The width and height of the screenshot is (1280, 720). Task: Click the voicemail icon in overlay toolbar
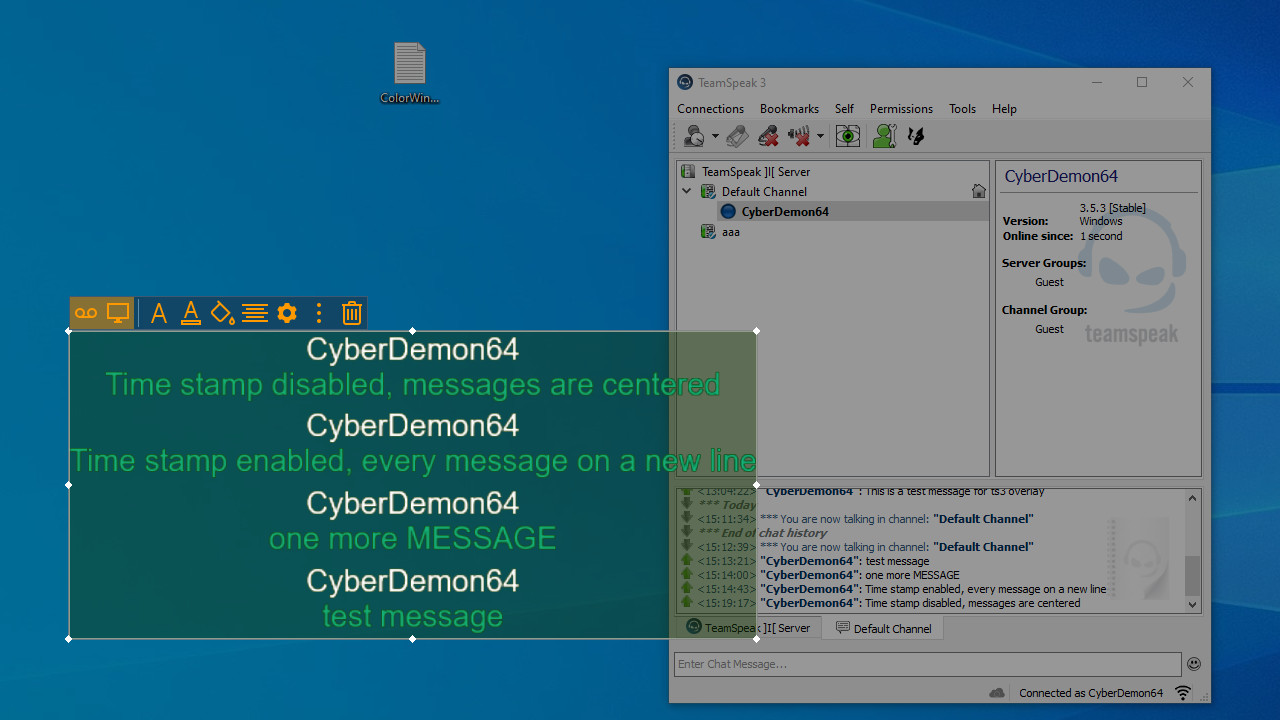pyautogui.click(x=86, y=313)
